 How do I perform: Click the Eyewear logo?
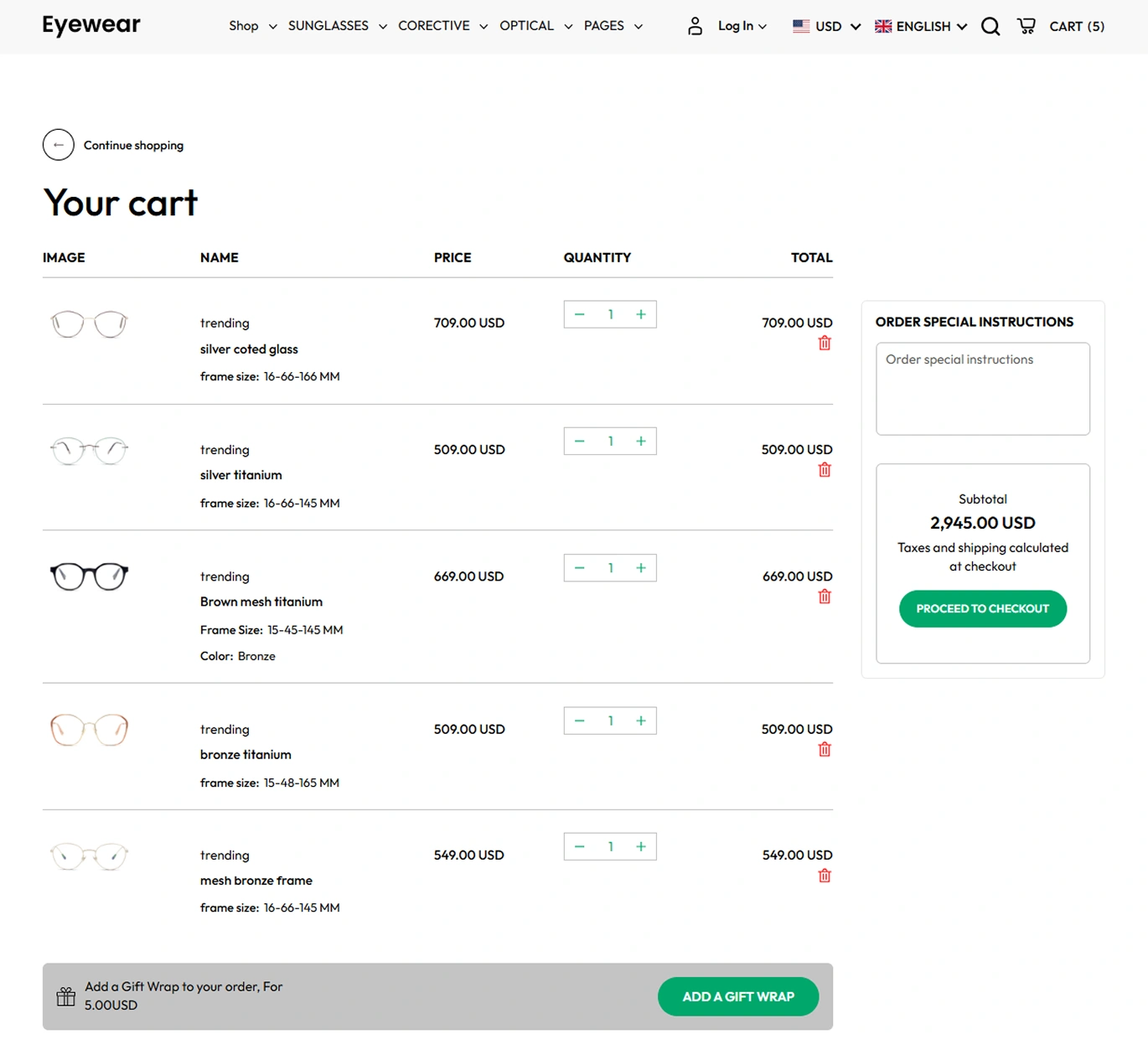coord(91,25)
